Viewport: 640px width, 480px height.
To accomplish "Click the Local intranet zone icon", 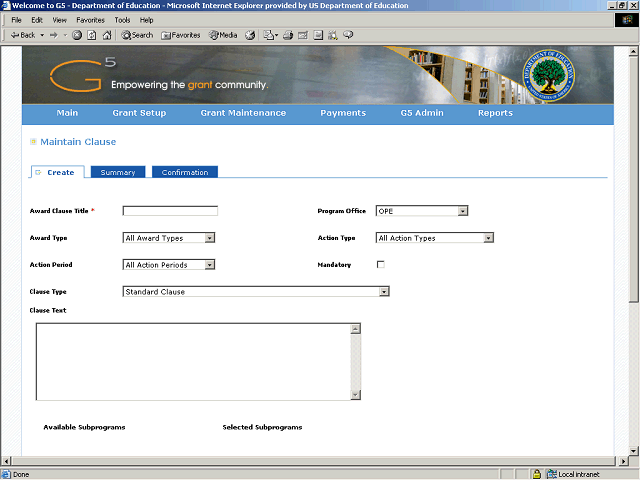I will click(552, 474).
